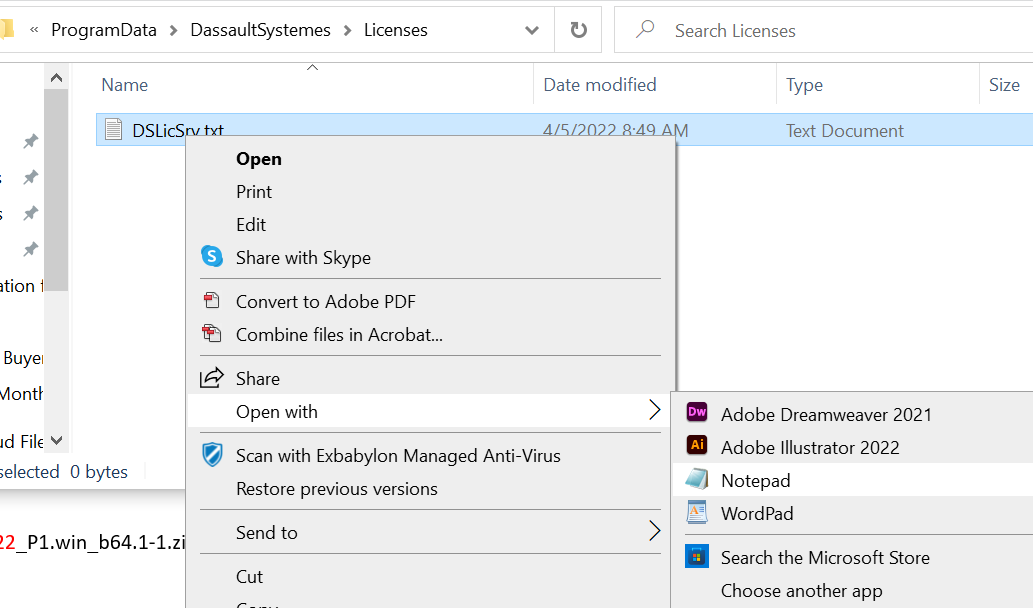1033x608 pixels.
Task: Sort files by Name column
Action: pos(125,85)
